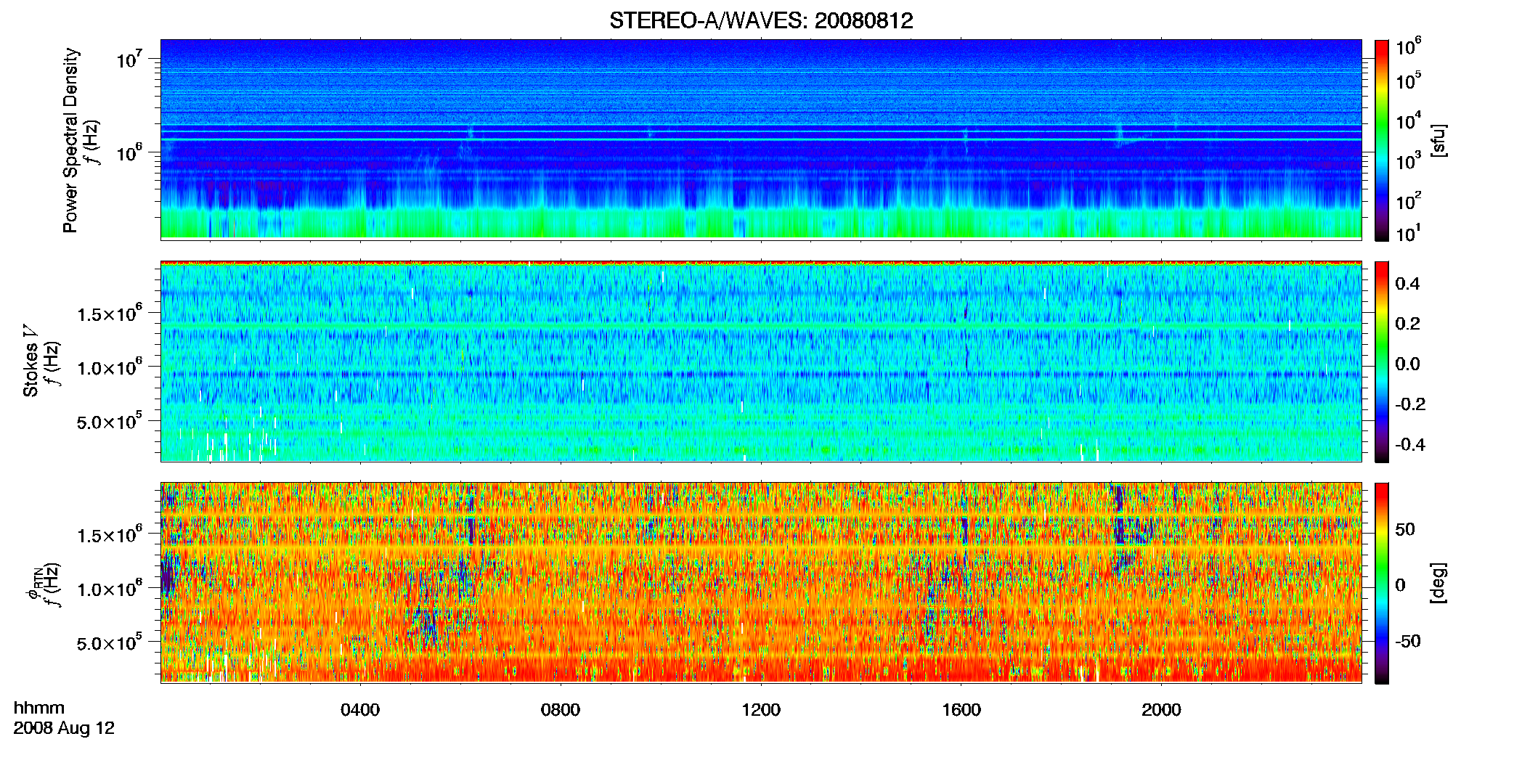Click the 10^3 label on the sfu color bar
Viewport: 1522px width, 784px height.
[x=1408, y=160]
